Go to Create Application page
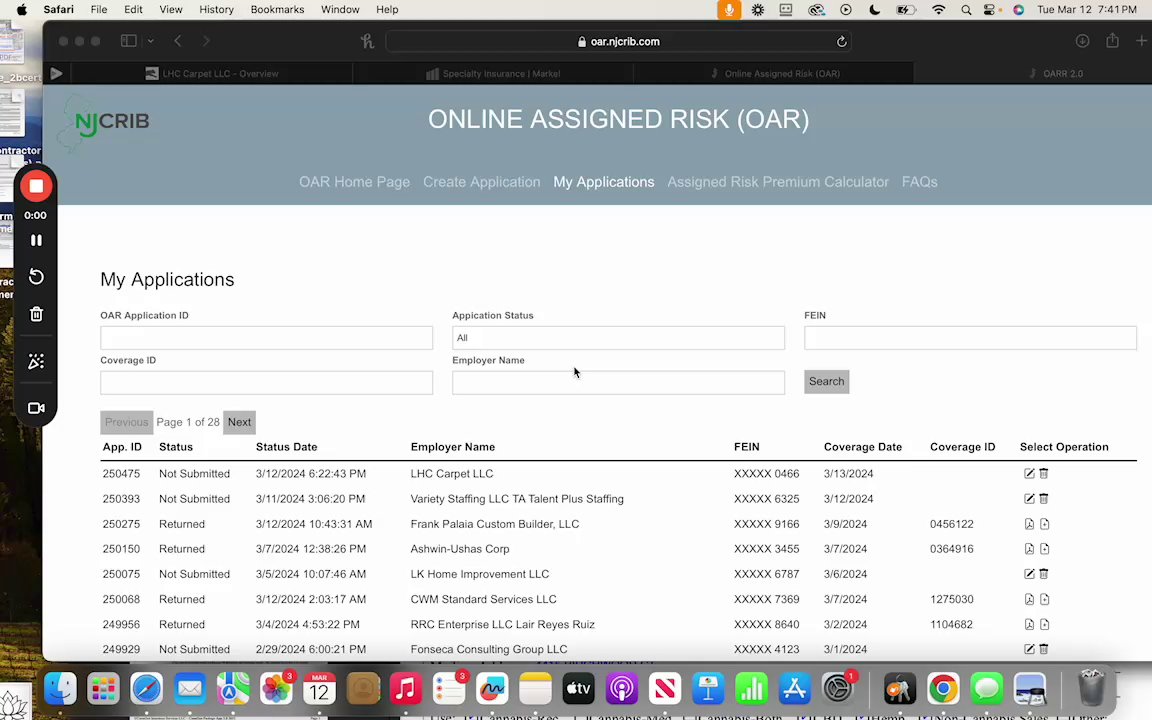The width and height of the screenshot is (1152, 720). coord(481,182)
